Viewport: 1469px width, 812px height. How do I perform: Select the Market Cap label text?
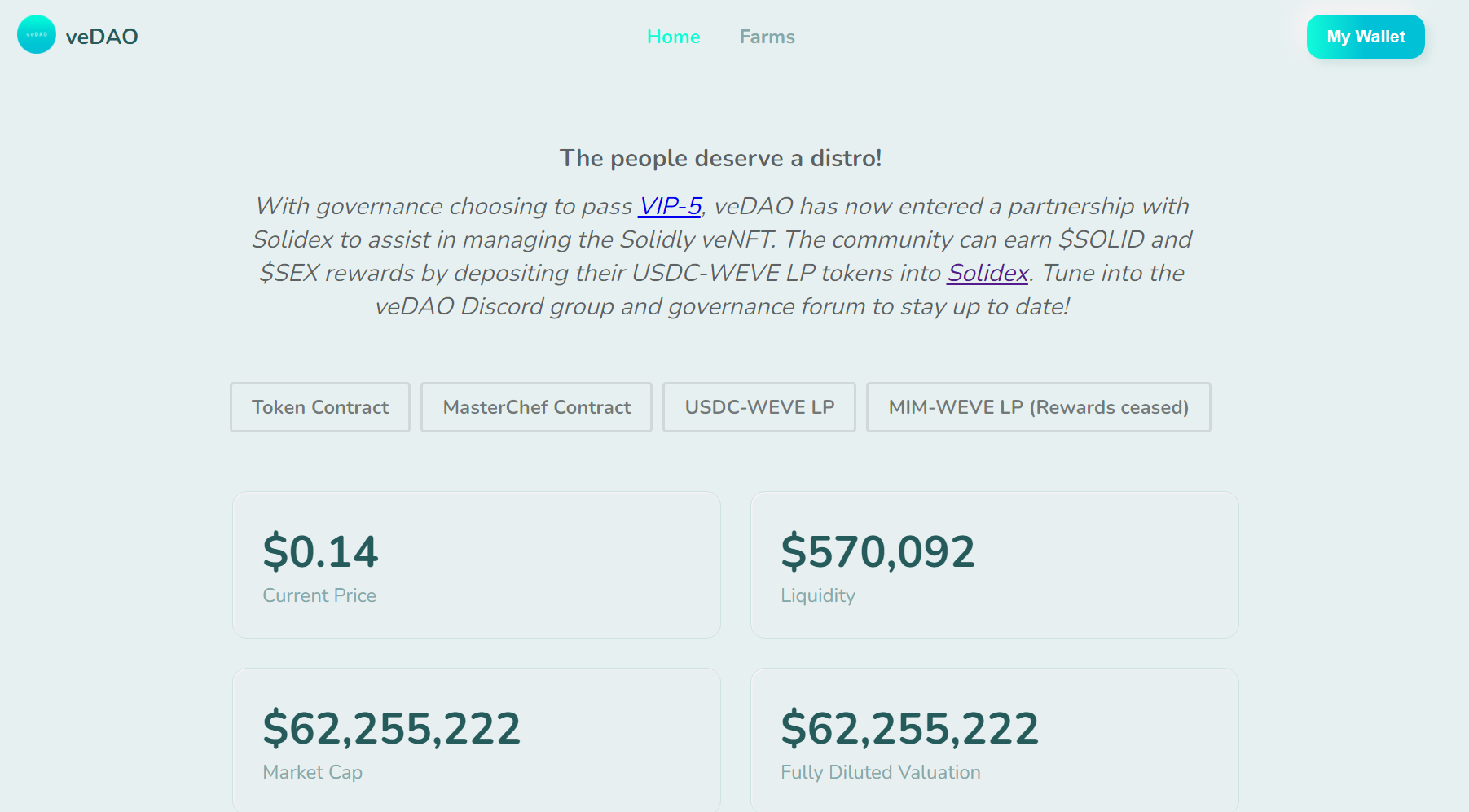pos(312,772)
